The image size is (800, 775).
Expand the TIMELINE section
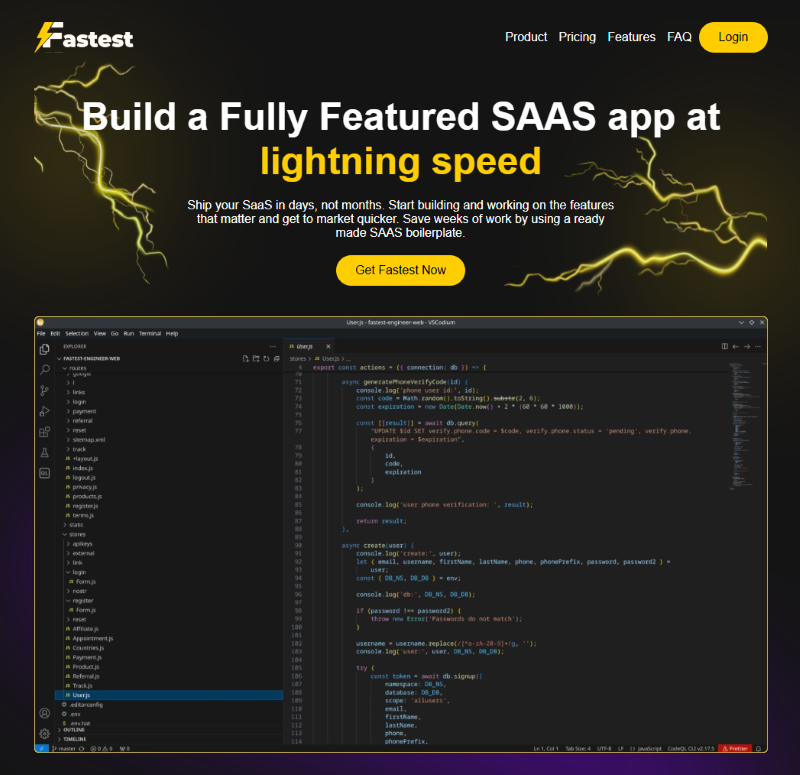74,739
